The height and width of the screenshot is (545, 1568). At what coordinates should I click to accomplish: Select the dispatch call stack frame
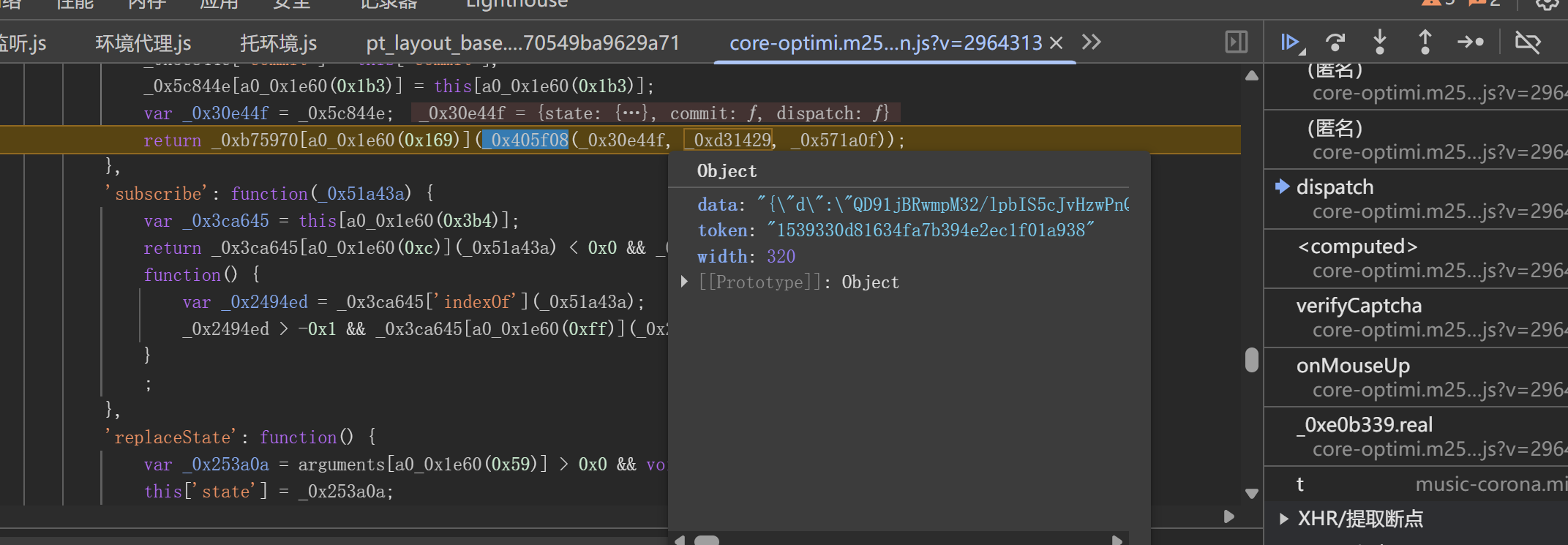point(1335,187)
